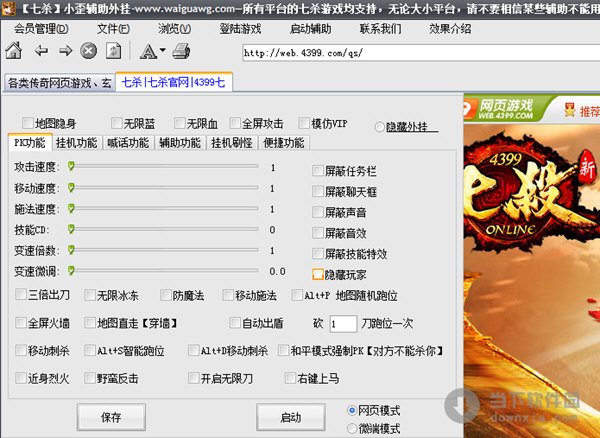This screenshot has width=600, height=438.
Task: Click the 移动速度 slider handle
Action: [x=71, y=187]
